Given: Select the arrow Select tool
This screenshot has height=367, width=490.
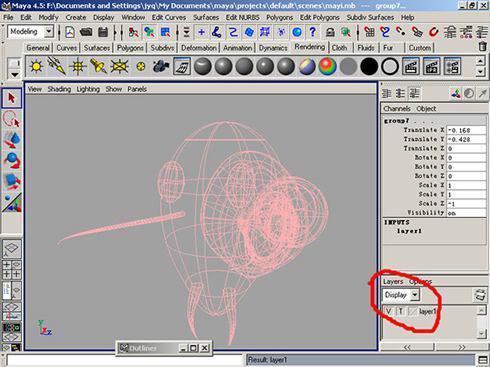Looking at the screenshot, I should [12, 98].
